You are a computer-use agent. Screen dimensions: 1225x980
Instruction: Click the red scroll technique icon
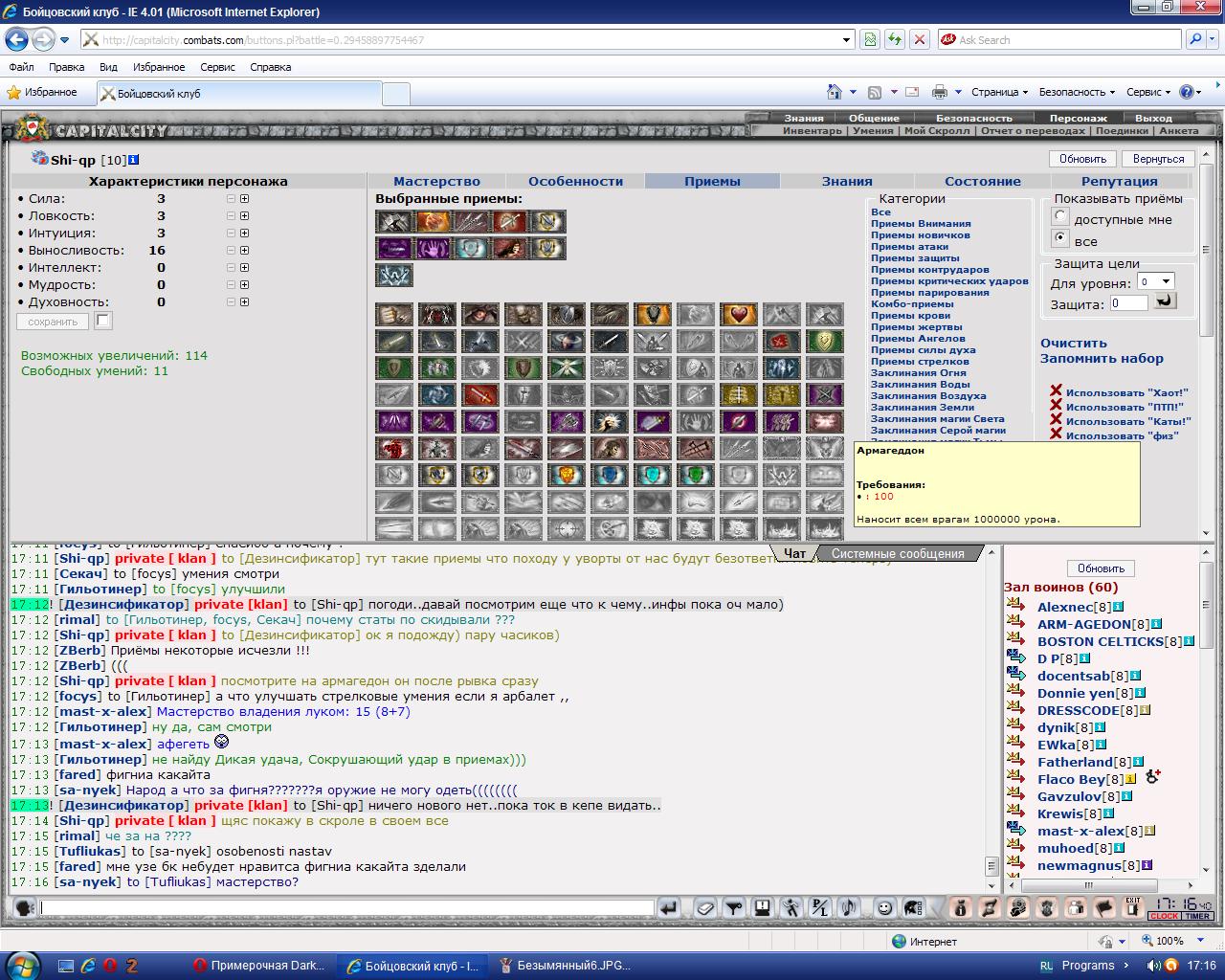coord(781,342)
